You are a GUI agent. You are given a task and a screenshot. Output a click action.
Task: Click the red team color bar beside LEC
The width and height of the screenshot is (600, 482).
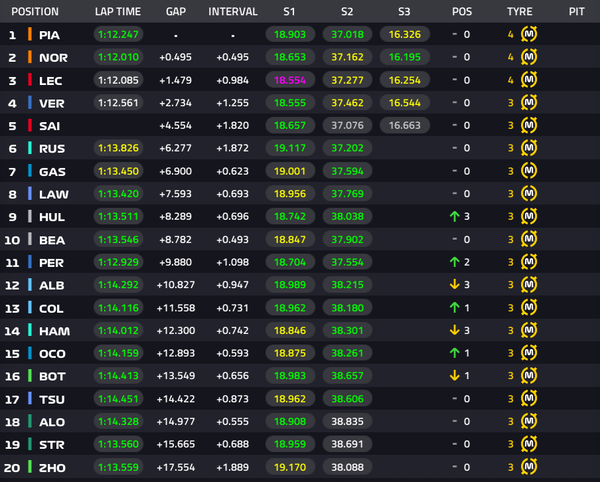click(x=29, y=80)
